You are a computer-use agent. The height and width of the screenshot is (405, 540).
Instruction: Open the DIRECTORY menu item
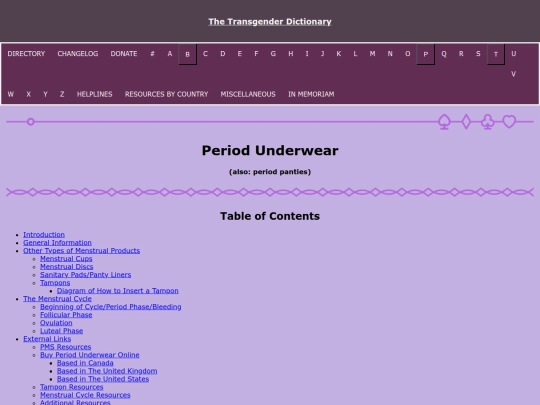(26, 54)
